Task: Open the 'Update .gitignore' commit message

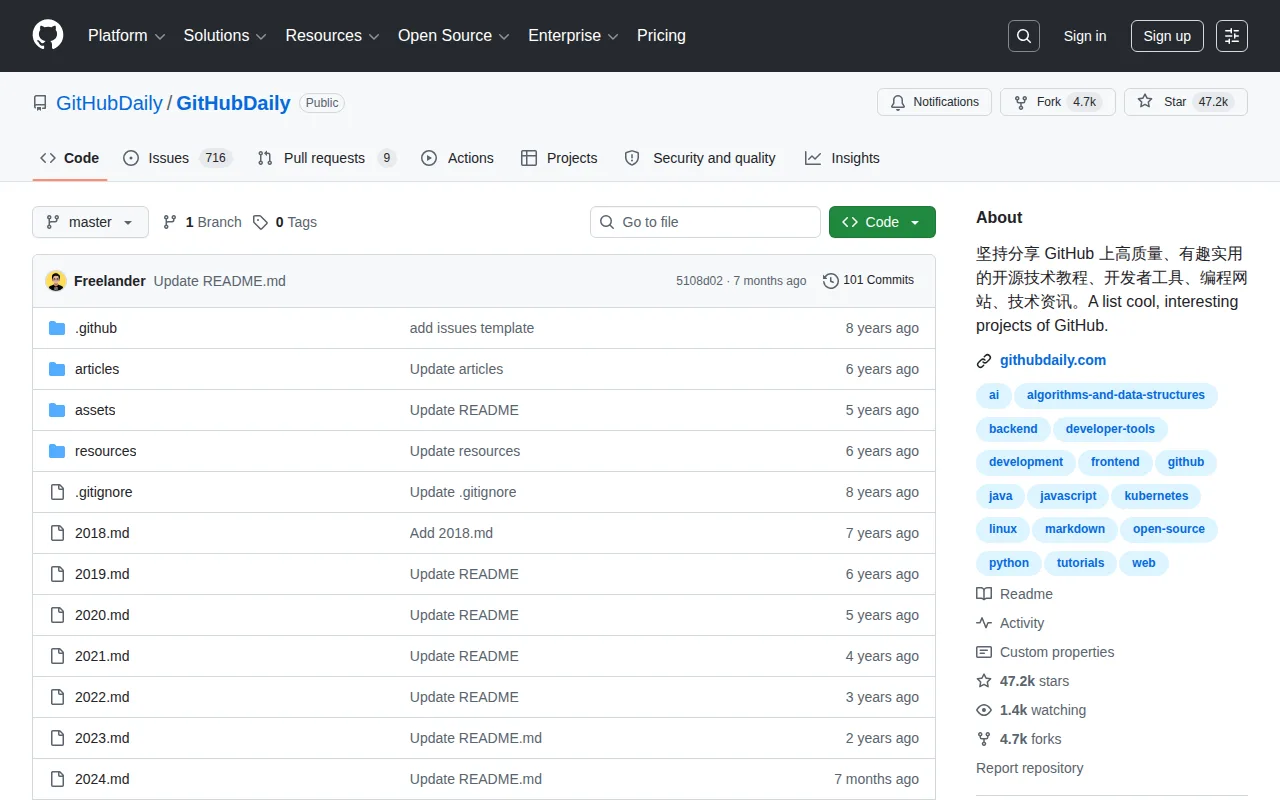Action: tap(463, 492)
